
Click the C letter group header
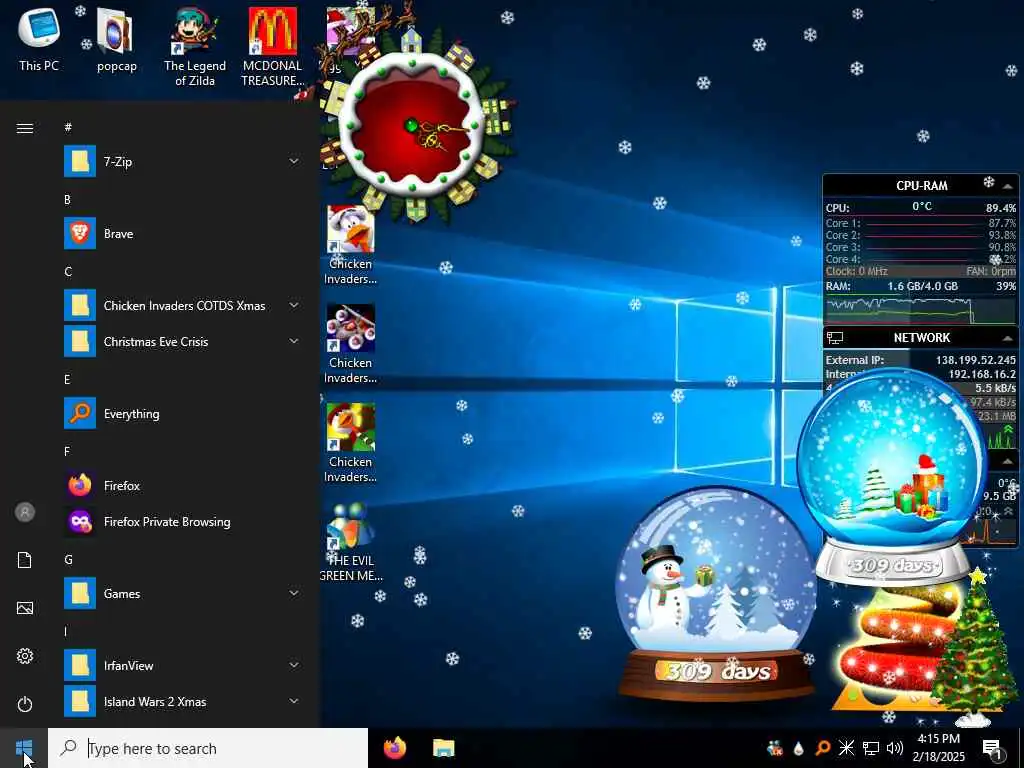tap(68, 271)
